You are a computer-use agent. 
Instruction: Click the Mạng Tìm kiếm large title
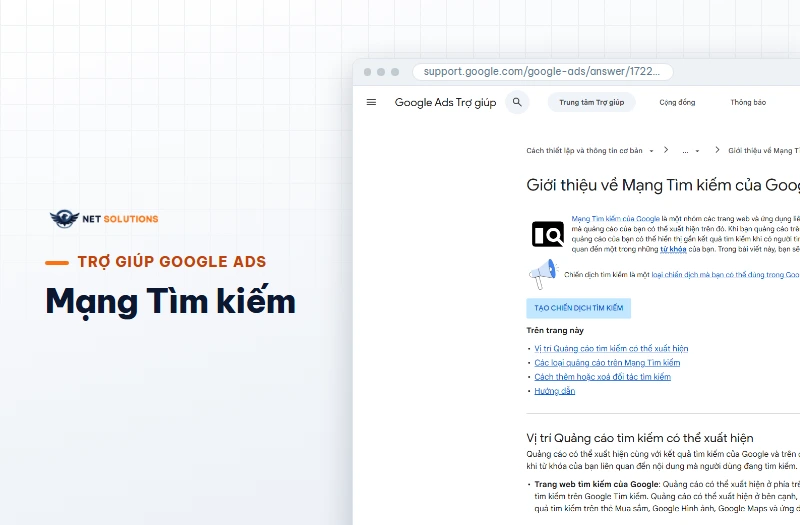click(x=170, y=301)
